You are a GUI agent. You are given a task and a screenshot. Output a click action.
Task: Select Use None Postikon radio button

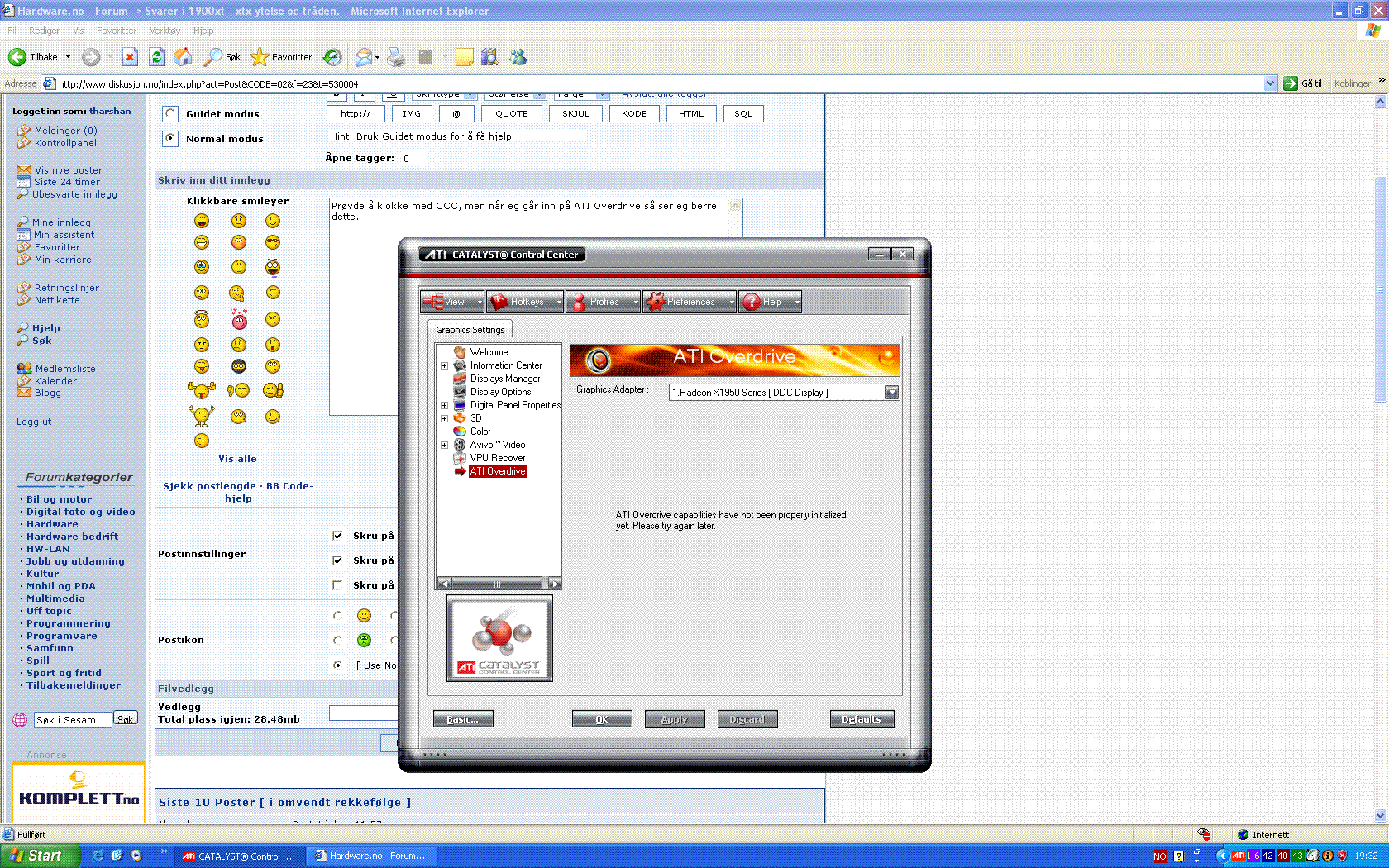(x=337, y=665)
